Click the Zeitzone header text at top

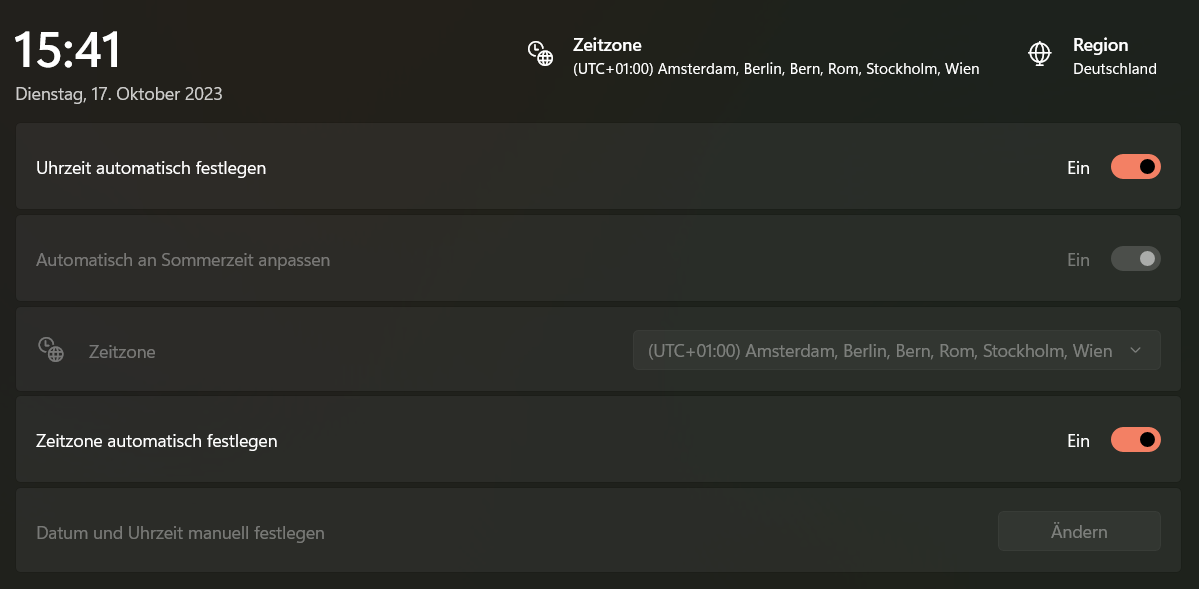coord(607,45)
